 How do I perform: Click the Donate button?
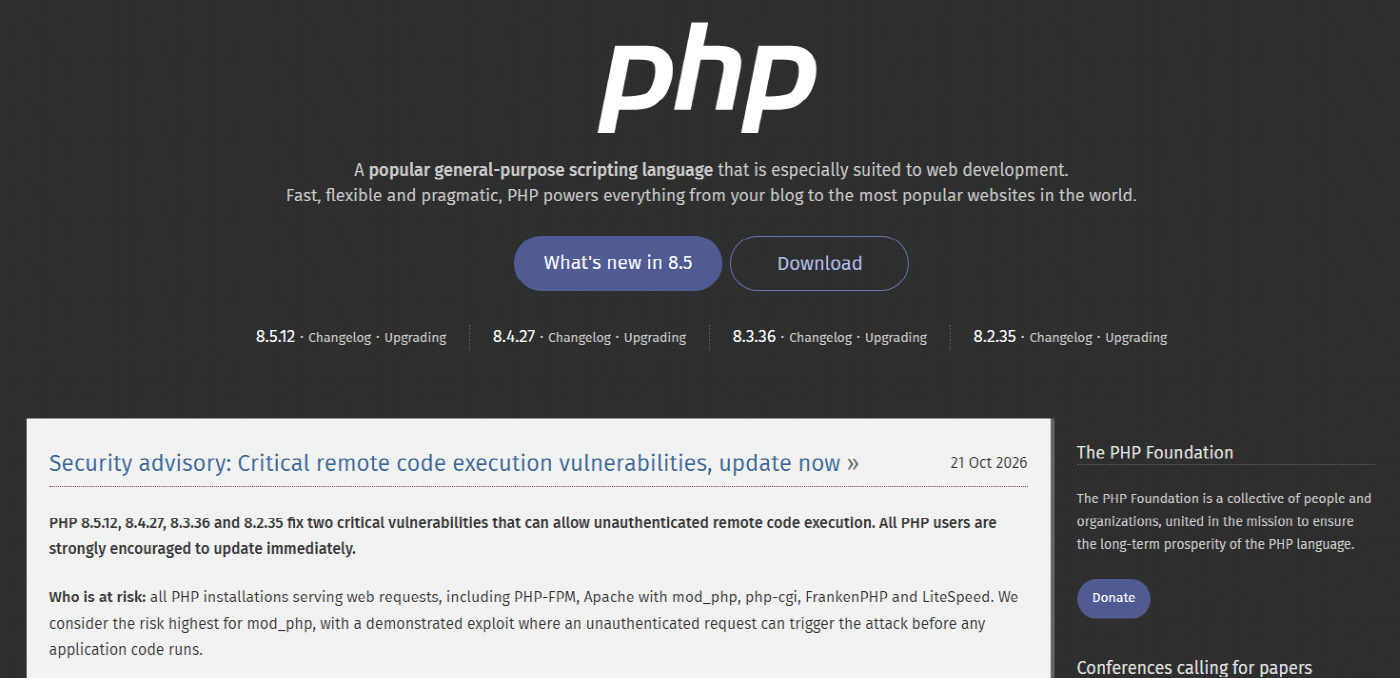click(1113, 598)
